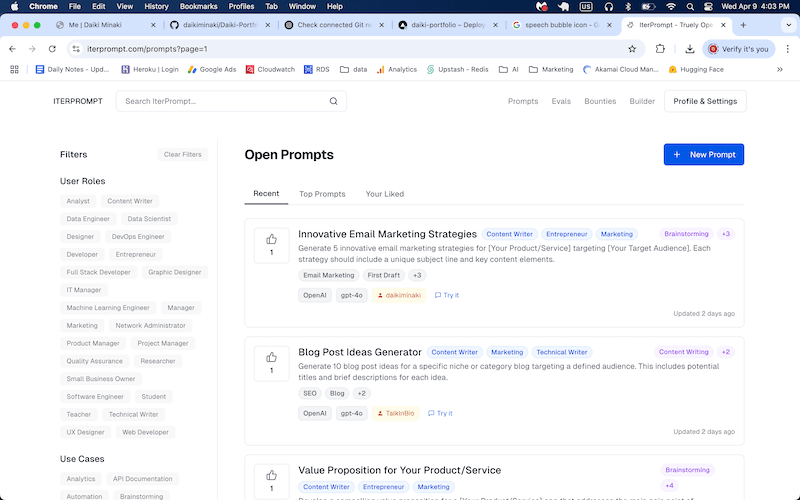Toggle the Content Writer role filter in sidebar
Screen dimensions: 800x500
[x=130, y=201]
